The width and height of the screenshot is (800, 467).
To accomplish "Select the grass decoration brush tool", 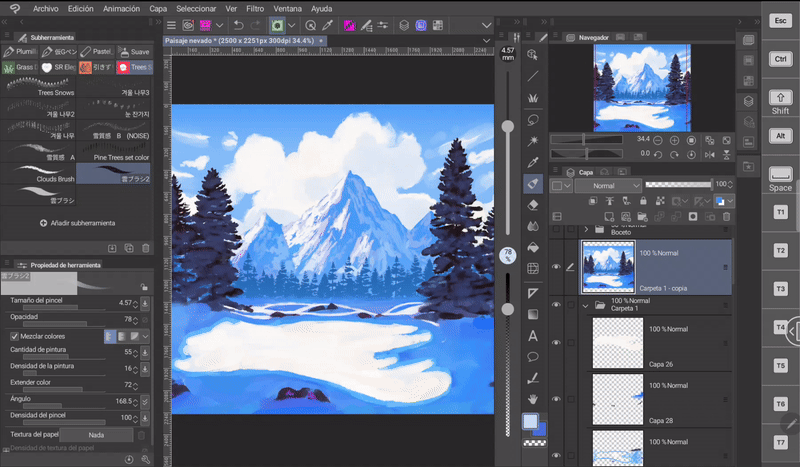I will (x=533, y=98).
